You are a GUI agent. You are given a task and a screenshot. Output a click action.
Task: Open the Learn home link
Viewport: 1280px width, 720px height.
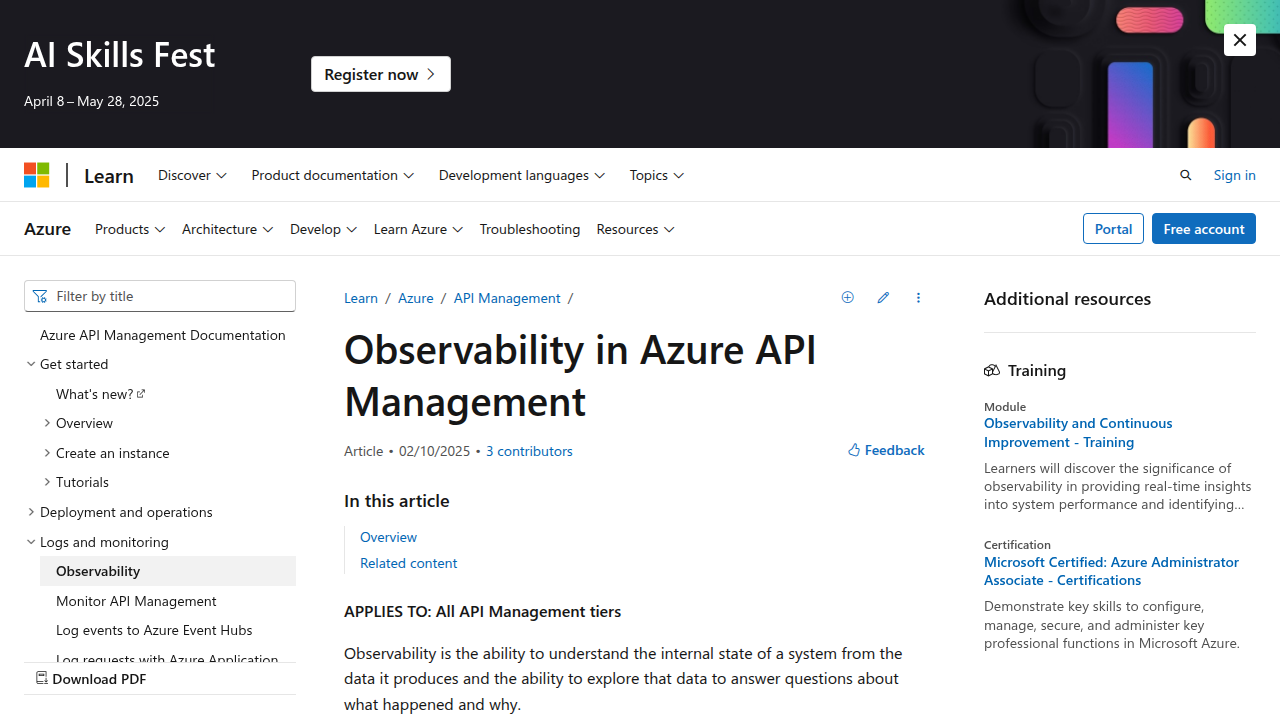tap(109, 175)
